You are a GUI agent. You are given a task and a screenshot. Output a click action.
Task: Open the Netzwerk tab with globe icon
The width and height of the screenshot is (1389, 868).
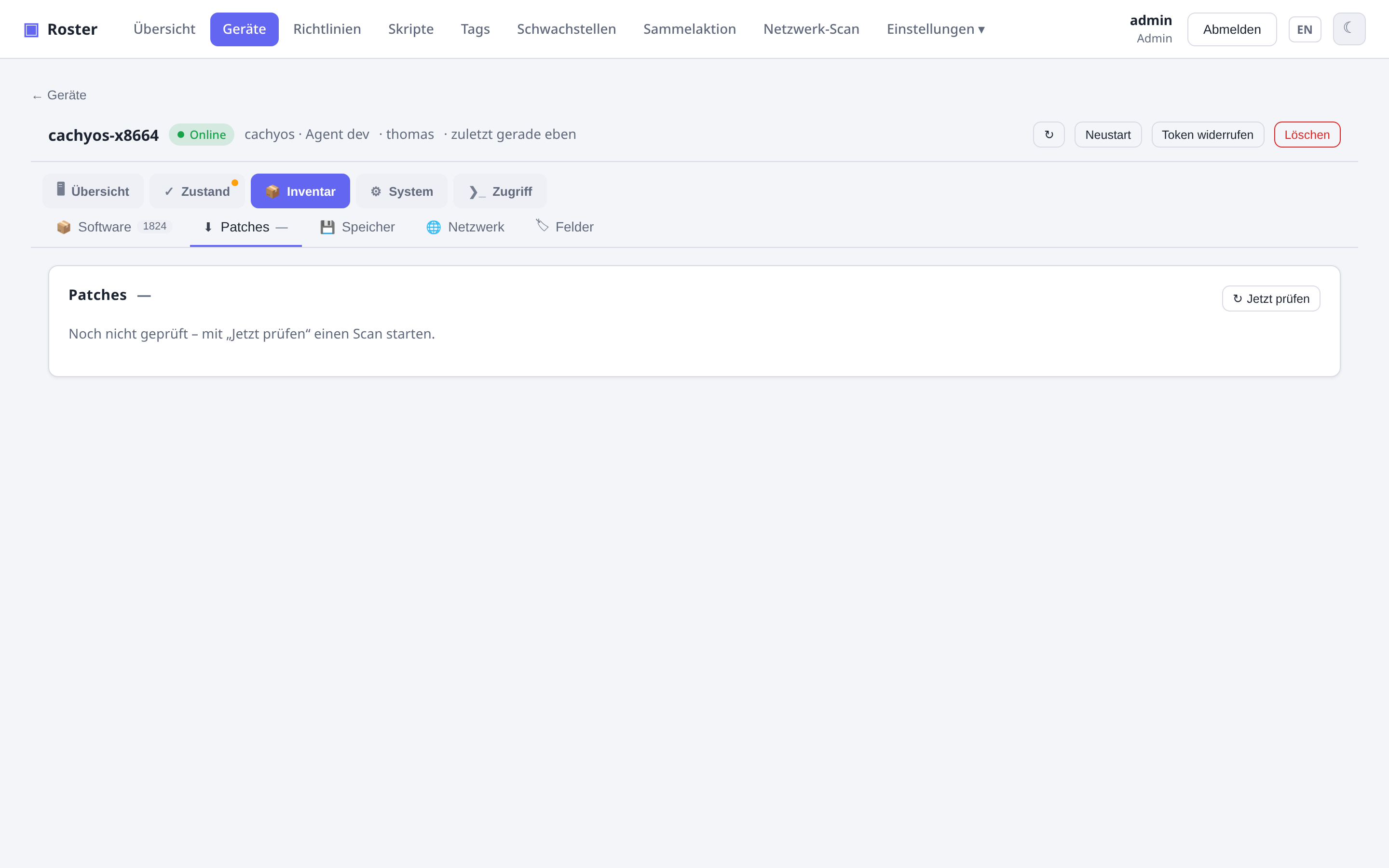[465, 227]
